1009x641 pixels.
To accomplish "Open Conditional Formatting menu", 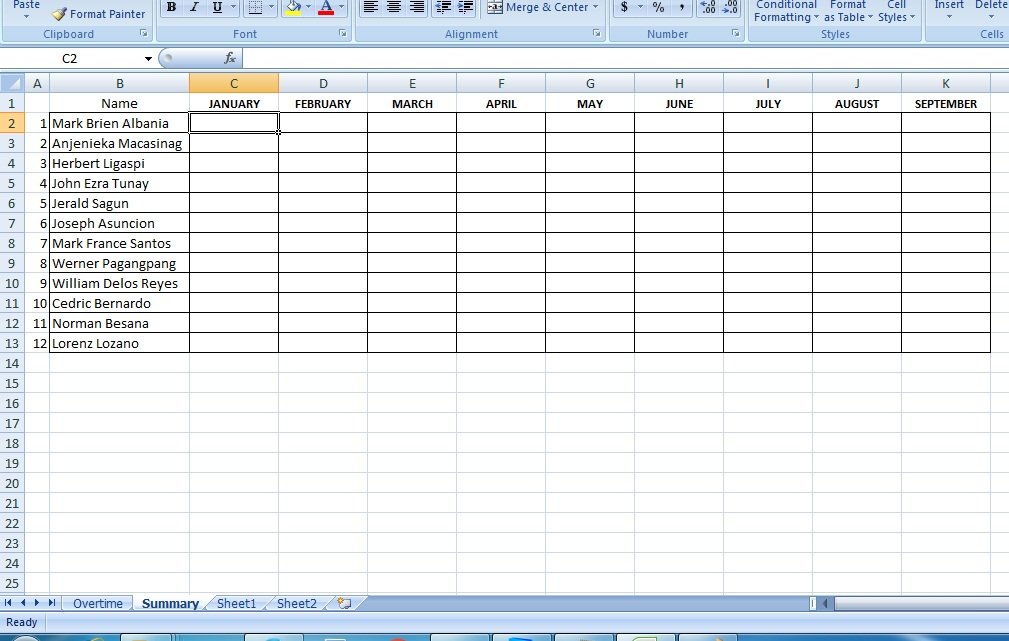I will click(x=787, y=11).
